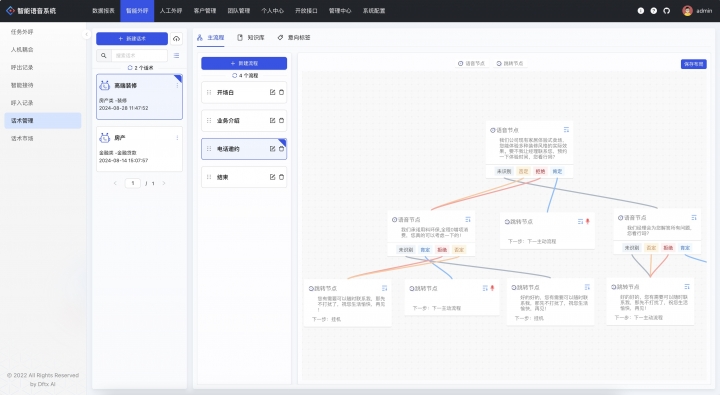Open the menu icon on the topmost 语音节点 card
The image size is (720, 395).
pos(566,130)
